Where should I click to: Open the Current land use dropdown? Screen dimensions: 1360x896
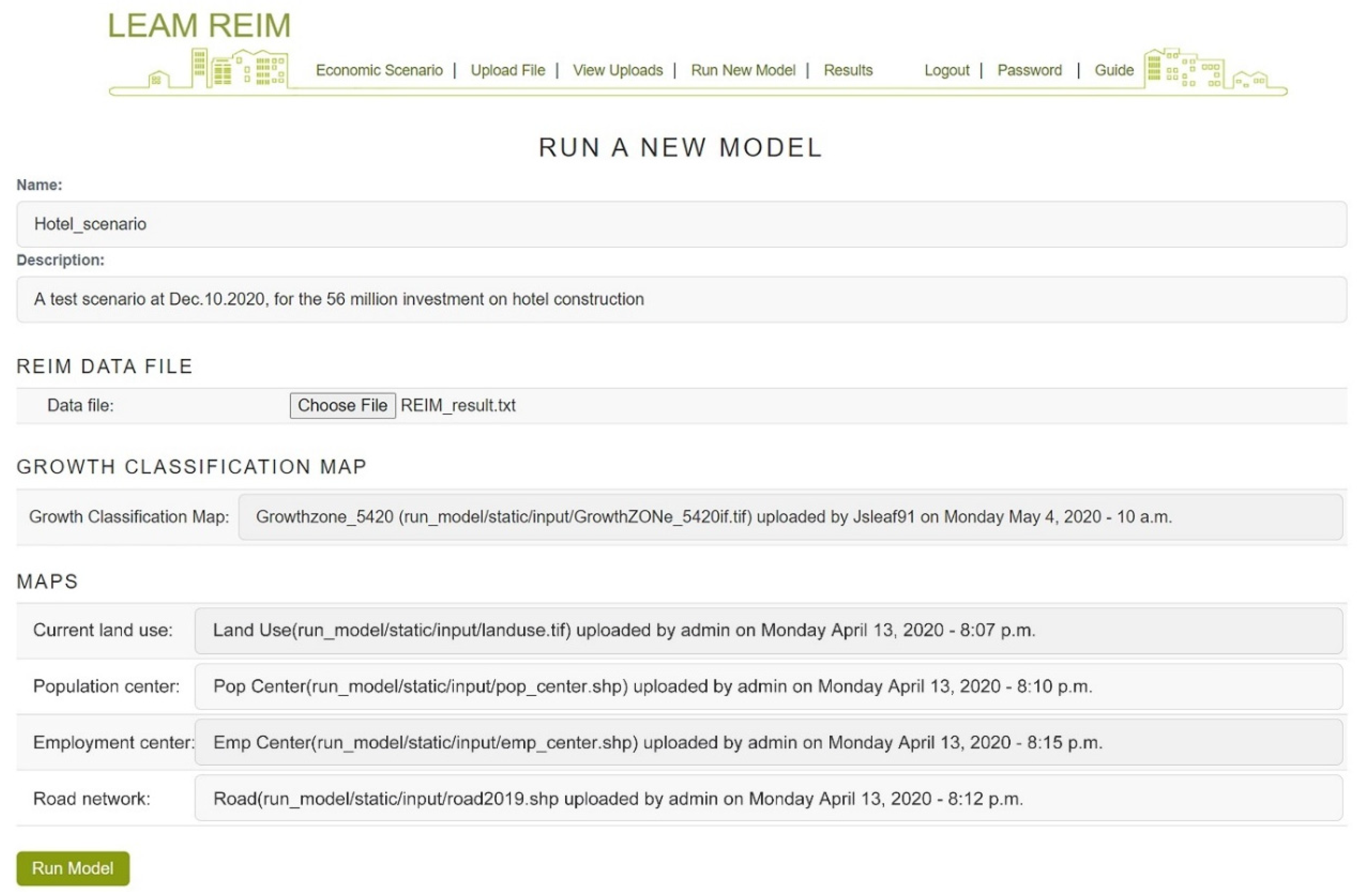[768, 631]
